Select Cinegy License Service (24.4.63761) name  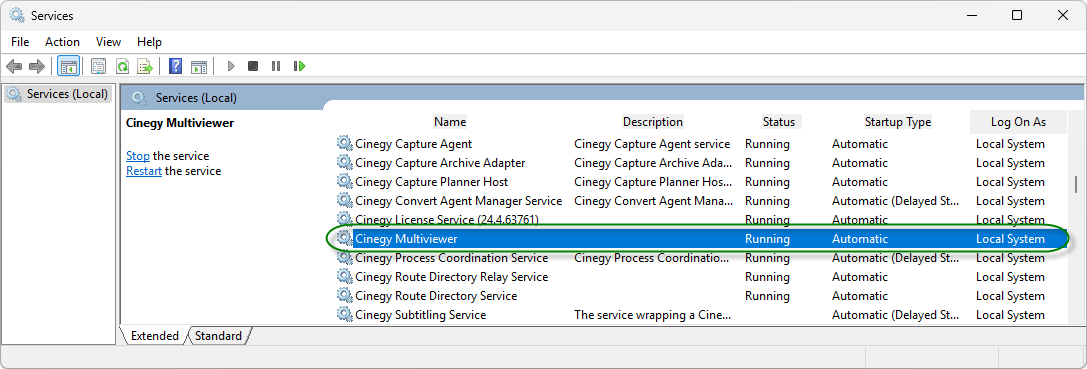pyautogui.click(x=446, y=219)
